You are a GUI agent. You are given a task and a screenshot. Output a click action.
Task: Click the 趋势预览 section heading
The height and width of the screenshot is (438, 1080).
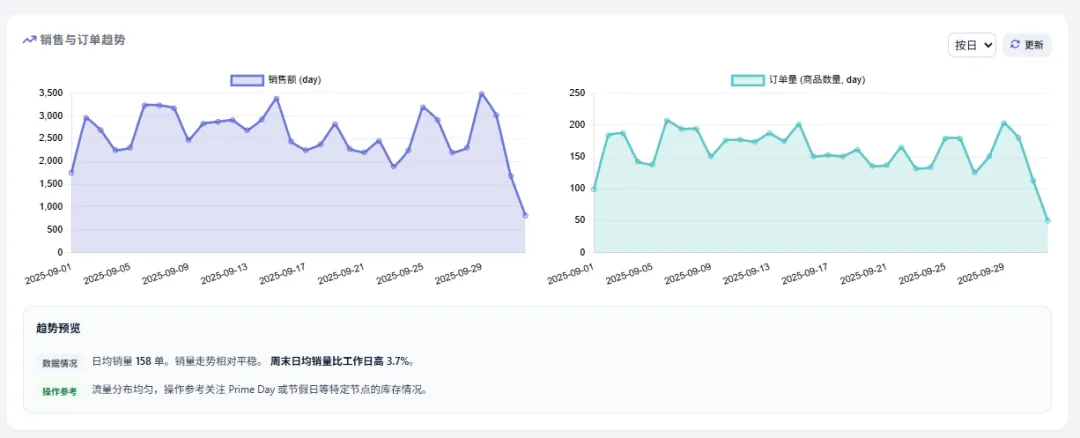pyautogui.click(x=58, y=328)
